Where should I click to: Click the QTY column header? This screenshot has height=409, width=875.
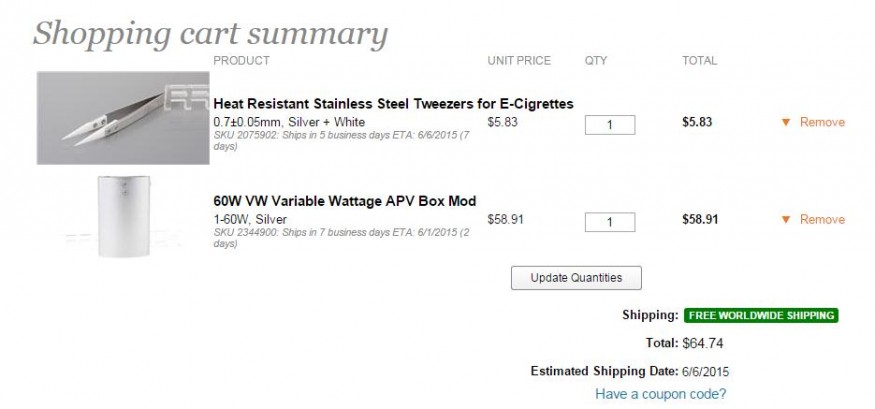(x=596, y=61)
